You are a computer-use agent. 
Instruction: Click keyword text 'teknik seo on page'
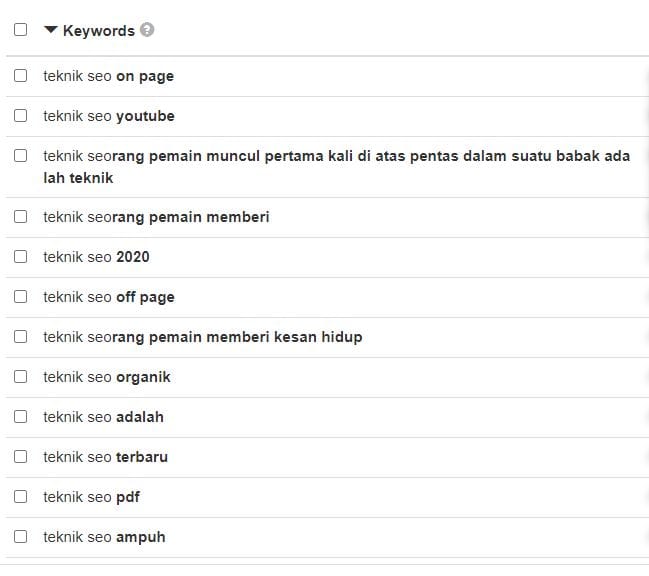pos(108,77)
